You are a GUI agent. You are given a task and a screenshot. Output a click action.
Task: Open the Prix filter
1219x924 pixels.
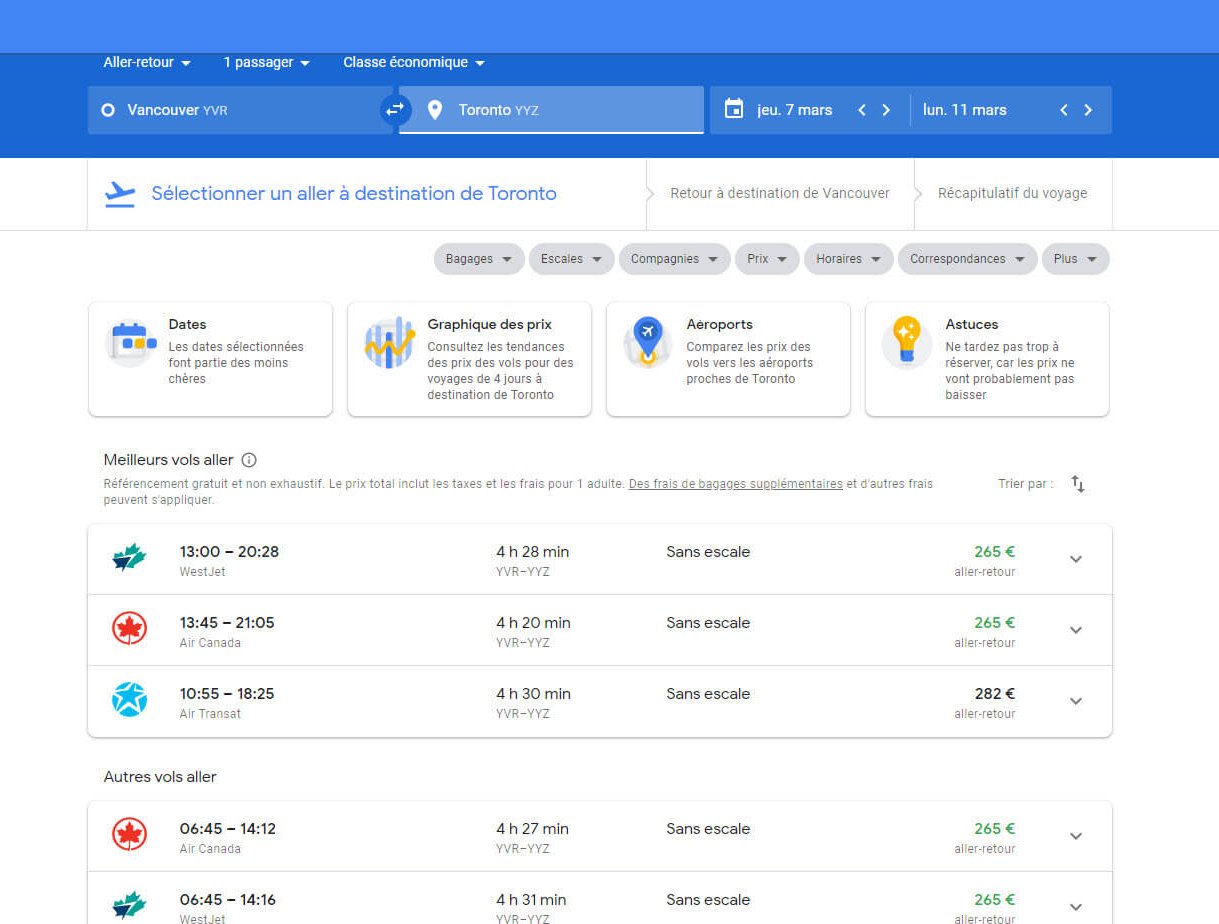tap(767, 259)
